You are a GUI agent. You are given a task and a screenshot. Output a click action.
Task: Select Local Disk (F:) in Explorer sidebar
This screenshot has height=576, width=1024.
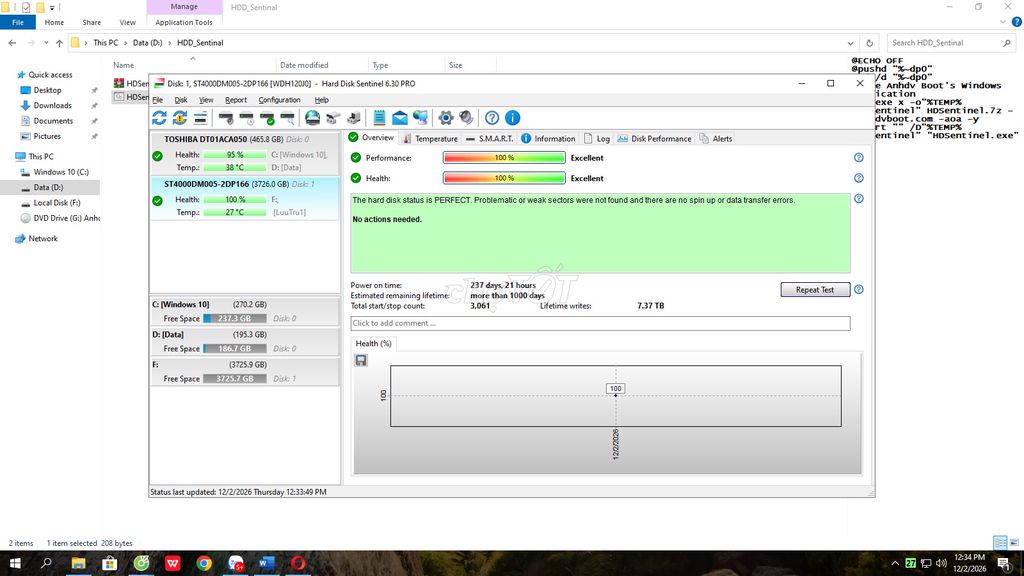57,203
